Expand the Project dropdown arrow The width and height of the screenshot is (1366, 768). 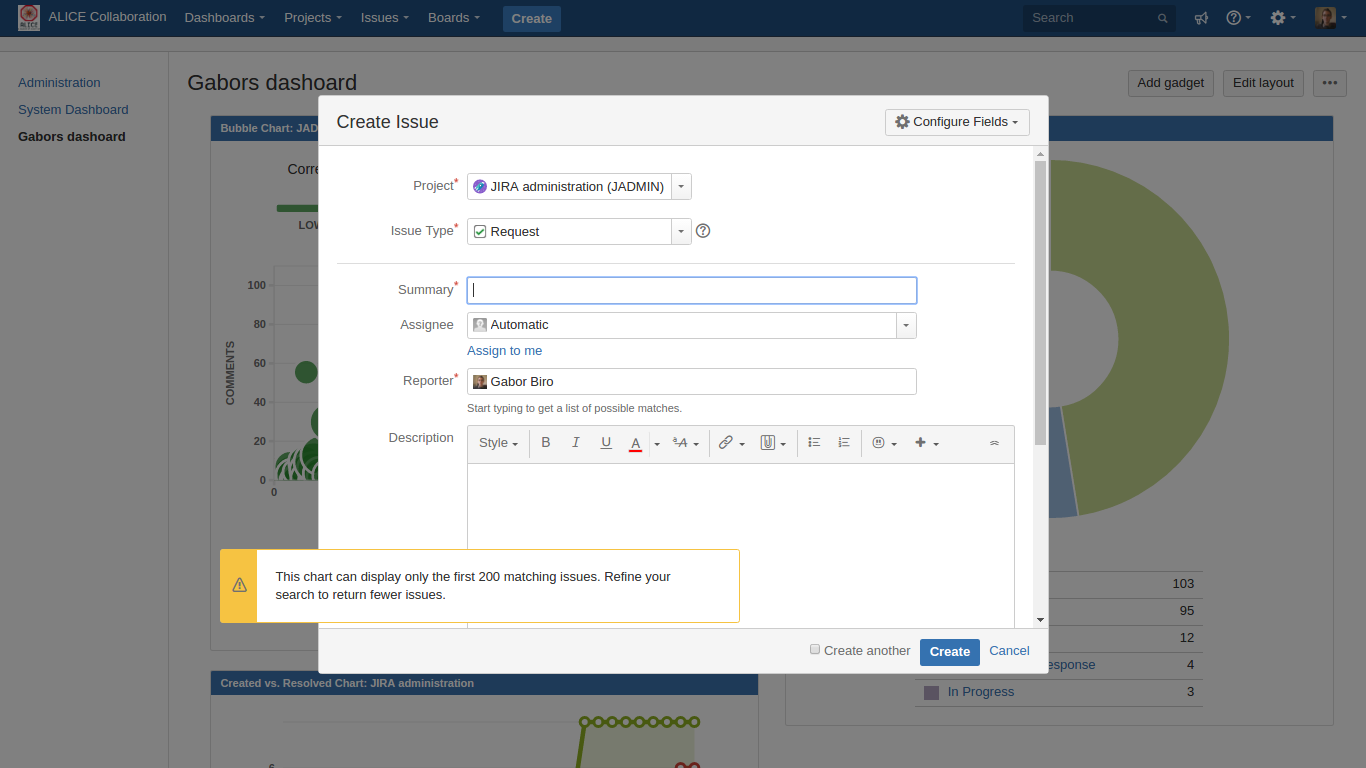pyautogui.click(x=681, y=187)
